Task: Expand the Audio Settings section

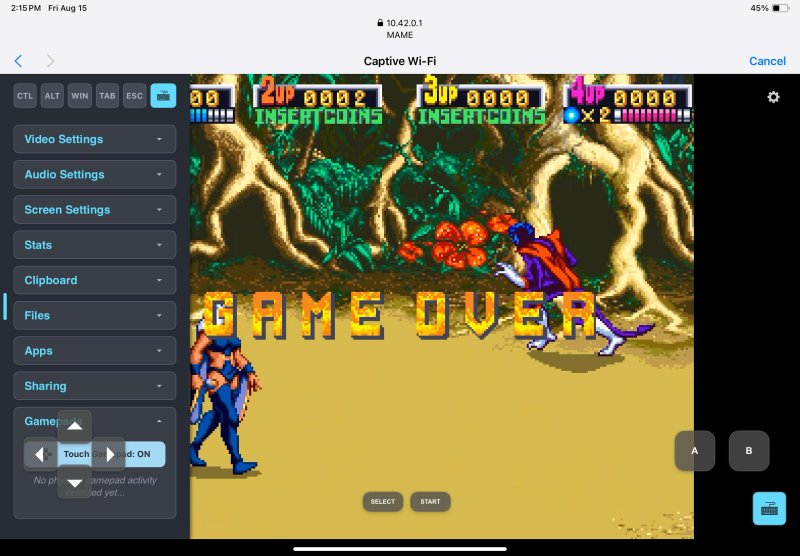Action: pyautogui.click(x=95, y=174)
